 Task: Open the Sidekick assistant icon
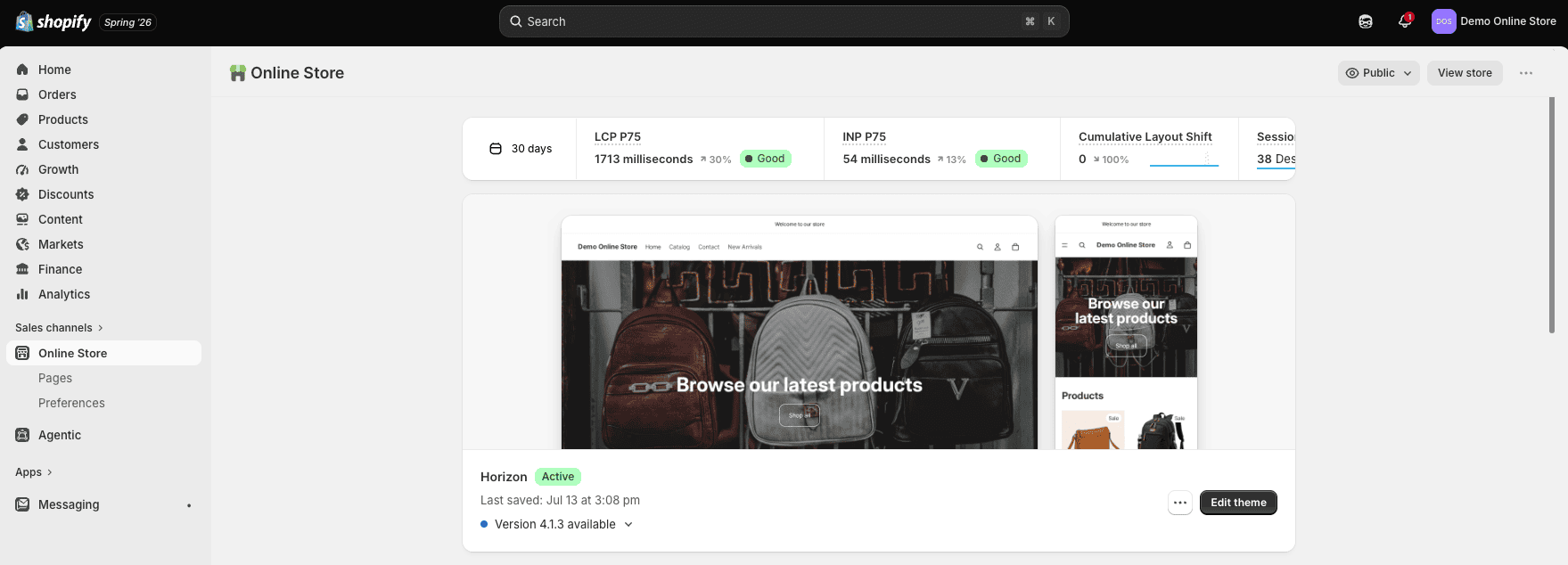click(x=1366, y=21)
